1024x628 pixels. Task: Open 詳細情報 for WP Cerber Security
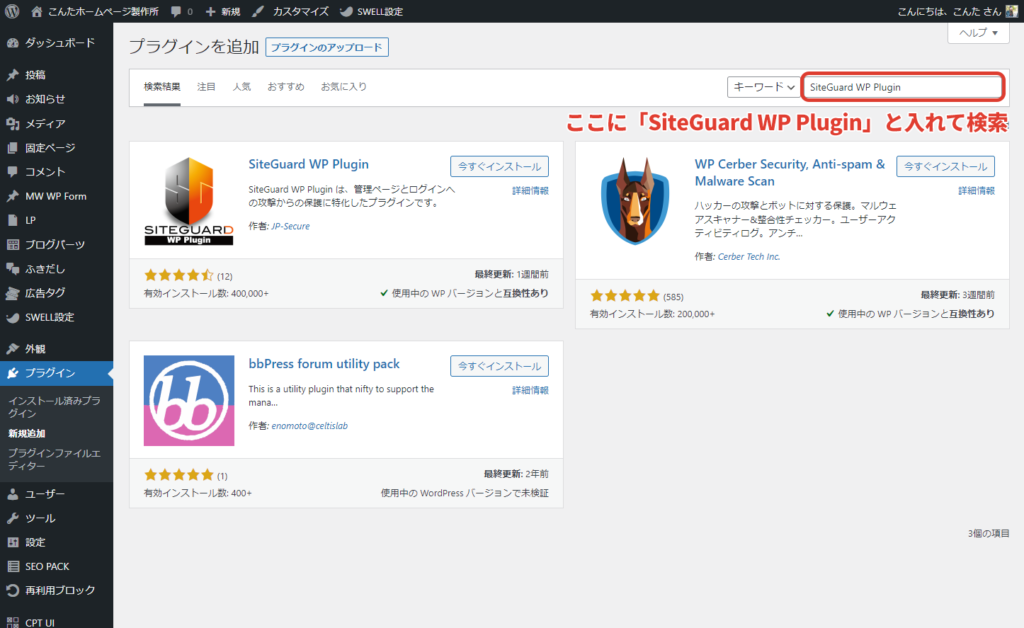(976, 191)
